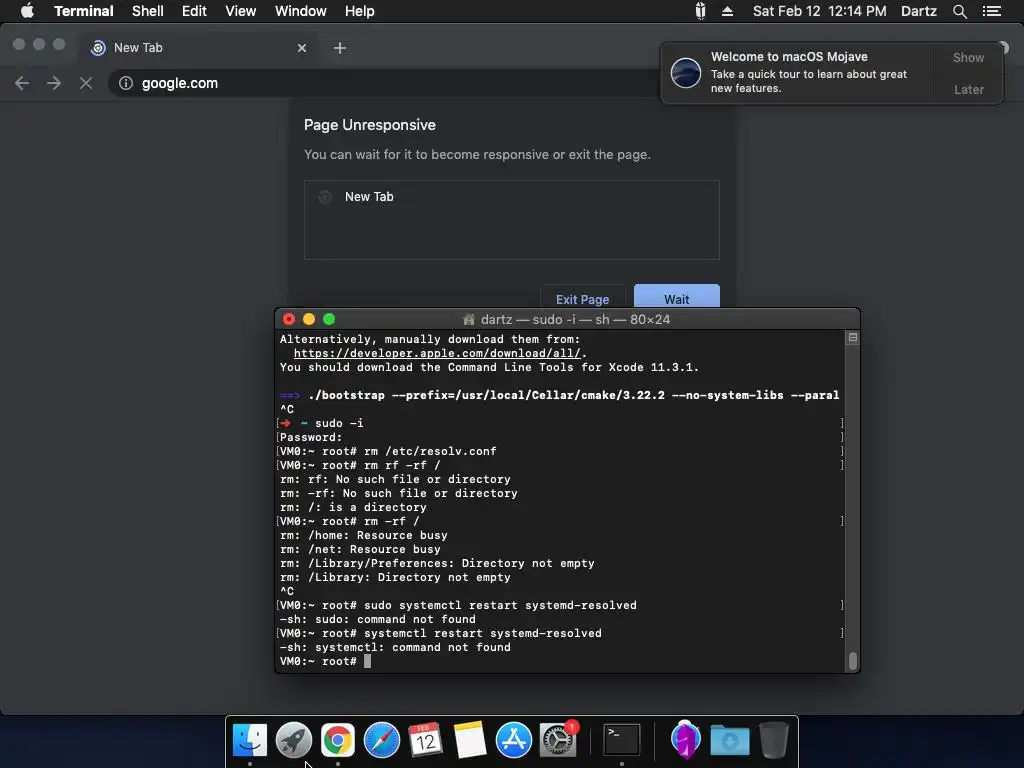This screenshot has height=768, width=1024.
Task: Click Show on the Mojave notification
Action: (x=968, y=57)
